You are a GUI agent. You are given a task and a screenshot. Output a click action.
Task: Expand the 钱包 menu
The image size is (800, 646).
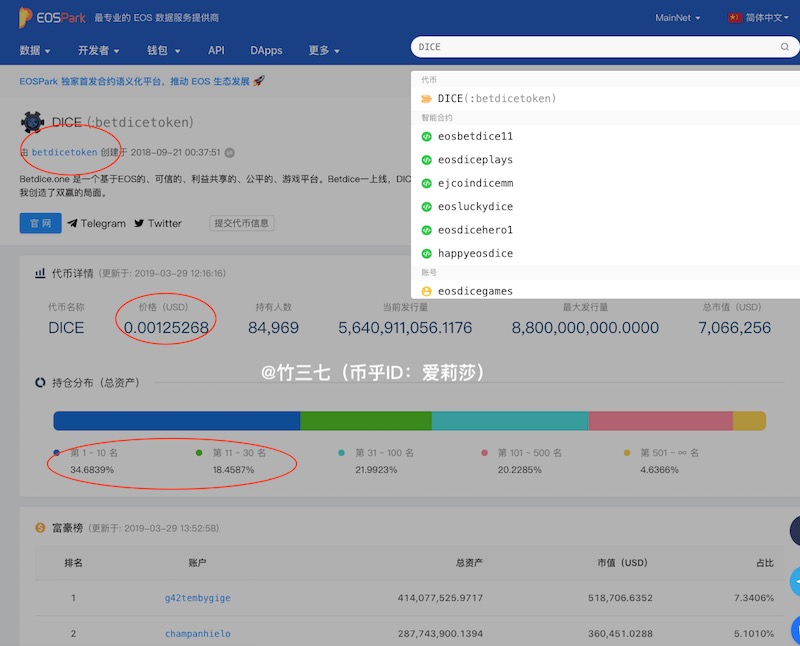(163, 51)
